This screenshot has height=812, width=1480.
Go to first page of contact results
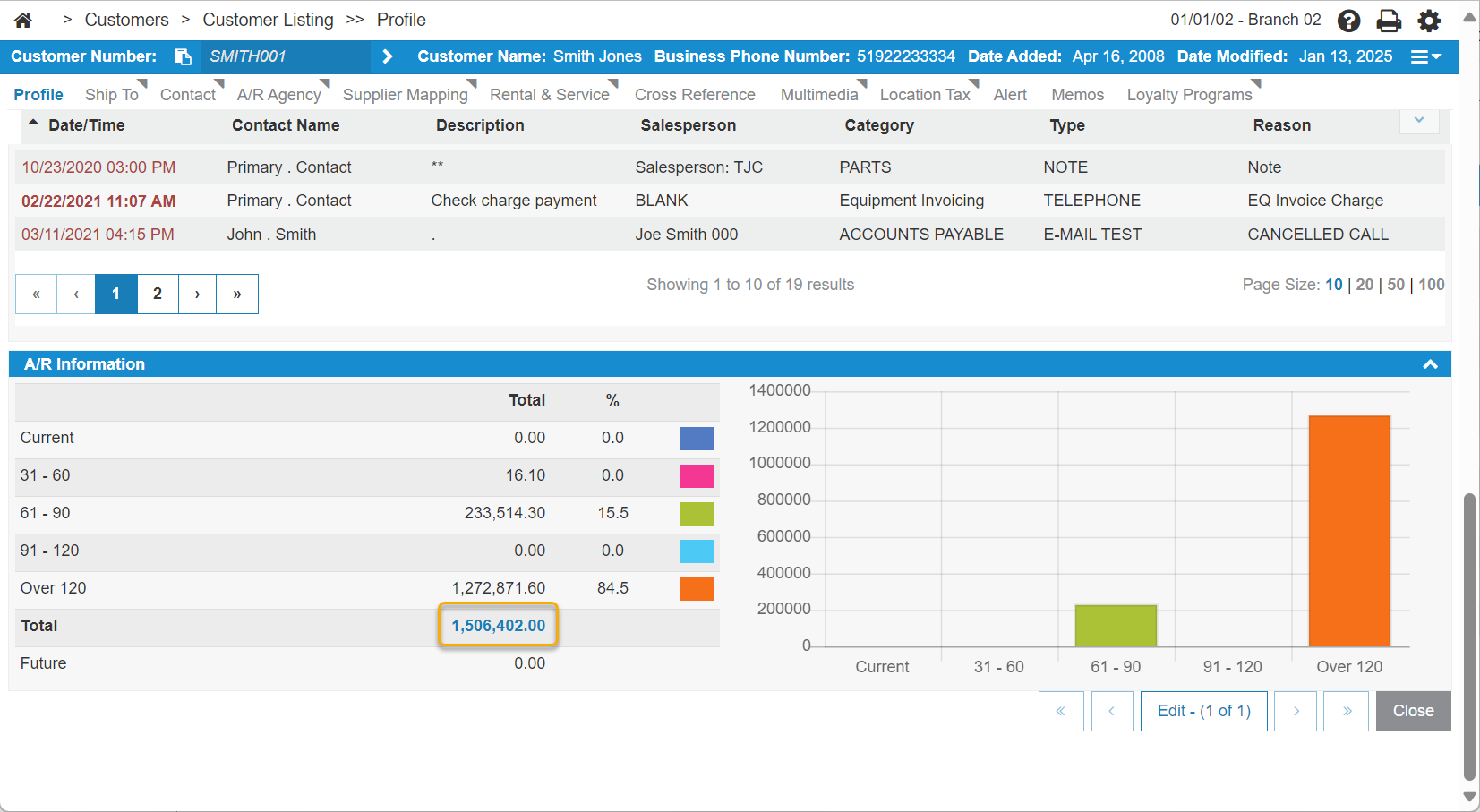pos(37,294)
